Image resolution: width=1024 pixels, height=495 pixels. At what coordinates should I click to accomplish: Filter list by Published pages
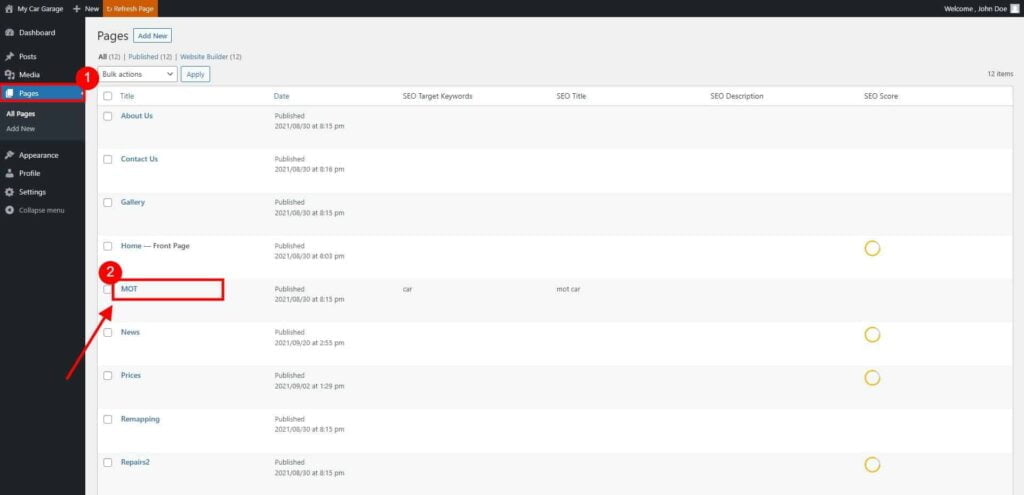[150, 57]
